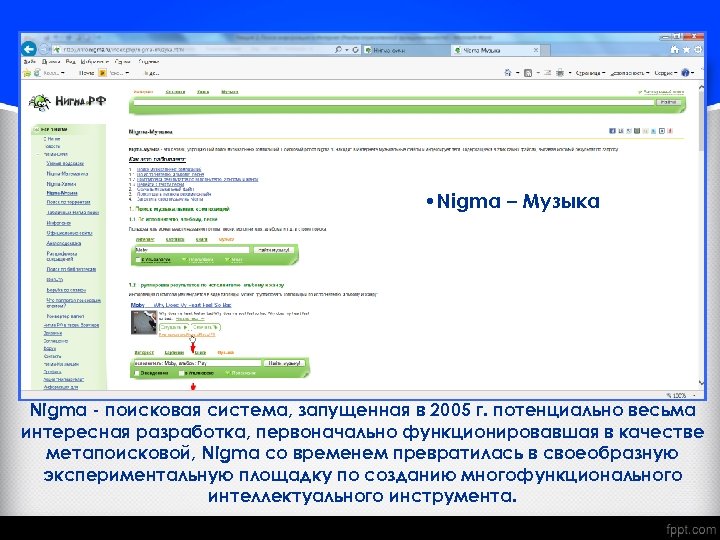Viewport: 720px width, 540px height.
Task: Open Nigma Математика in the left sidebar
Action: (x=67, y=174)
